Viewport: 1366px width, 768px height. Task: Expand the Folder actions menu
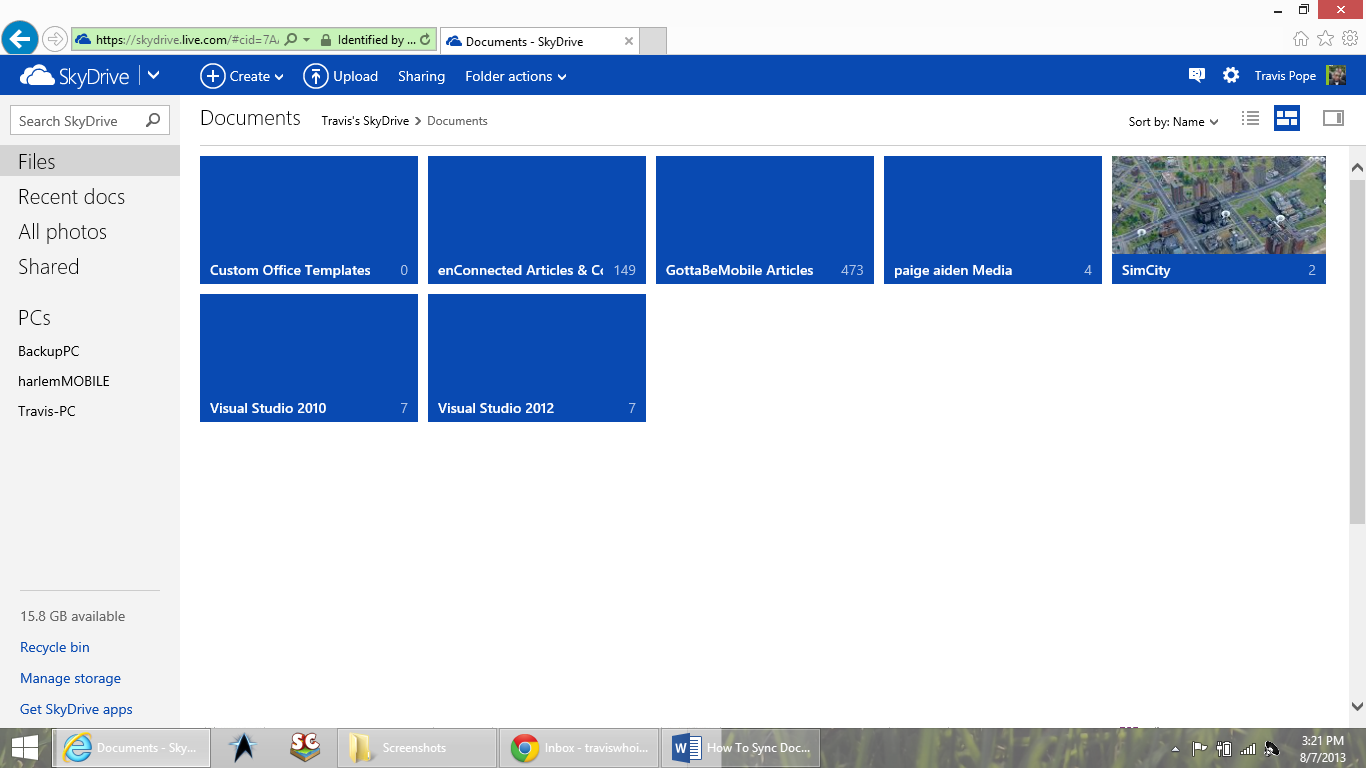coord(515,76)
